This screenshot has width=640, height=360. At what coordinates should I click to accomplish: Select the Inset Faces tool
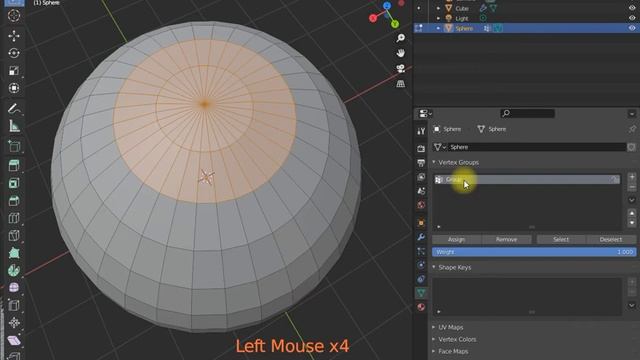(14, 183)
